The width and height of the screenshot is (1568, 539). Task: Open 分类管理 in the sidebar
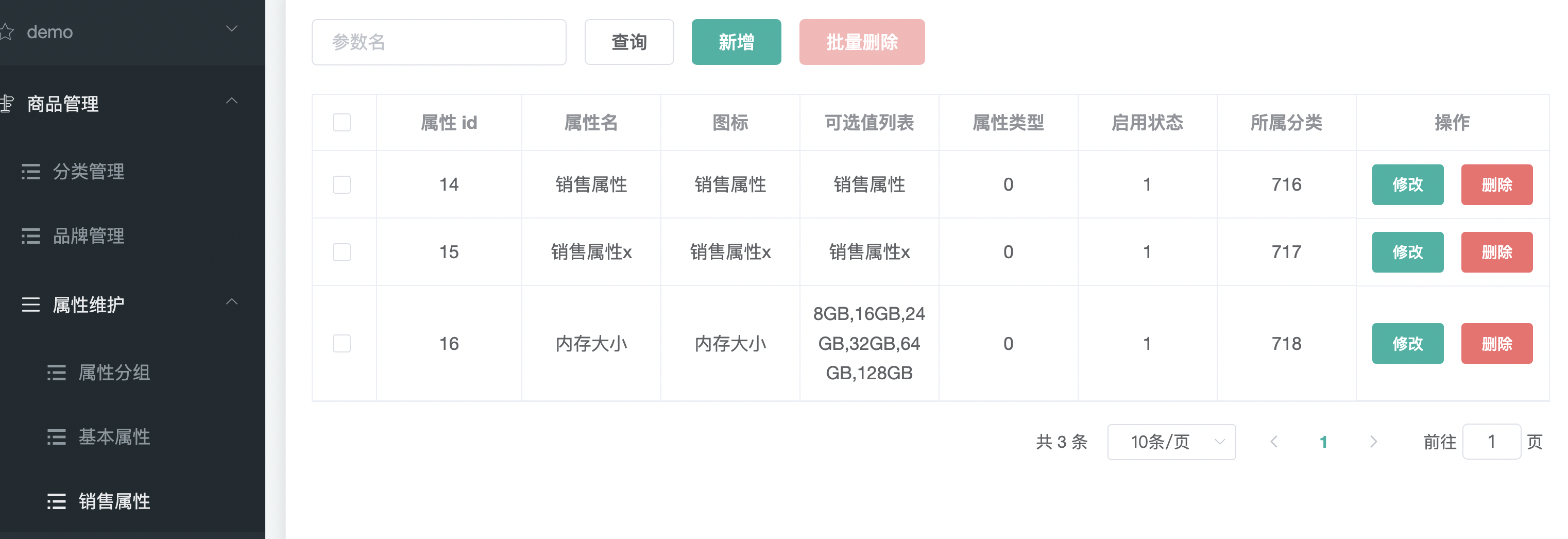[88, 172]
